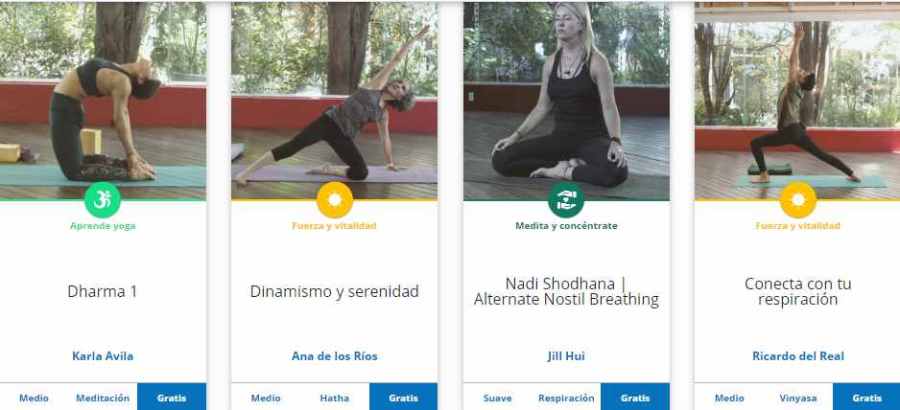The height and width of the screenshot is (410, 900).
Task: Click the Fuerza y vitalidad label above Dinamismo
Action: (x=335, y=226)
